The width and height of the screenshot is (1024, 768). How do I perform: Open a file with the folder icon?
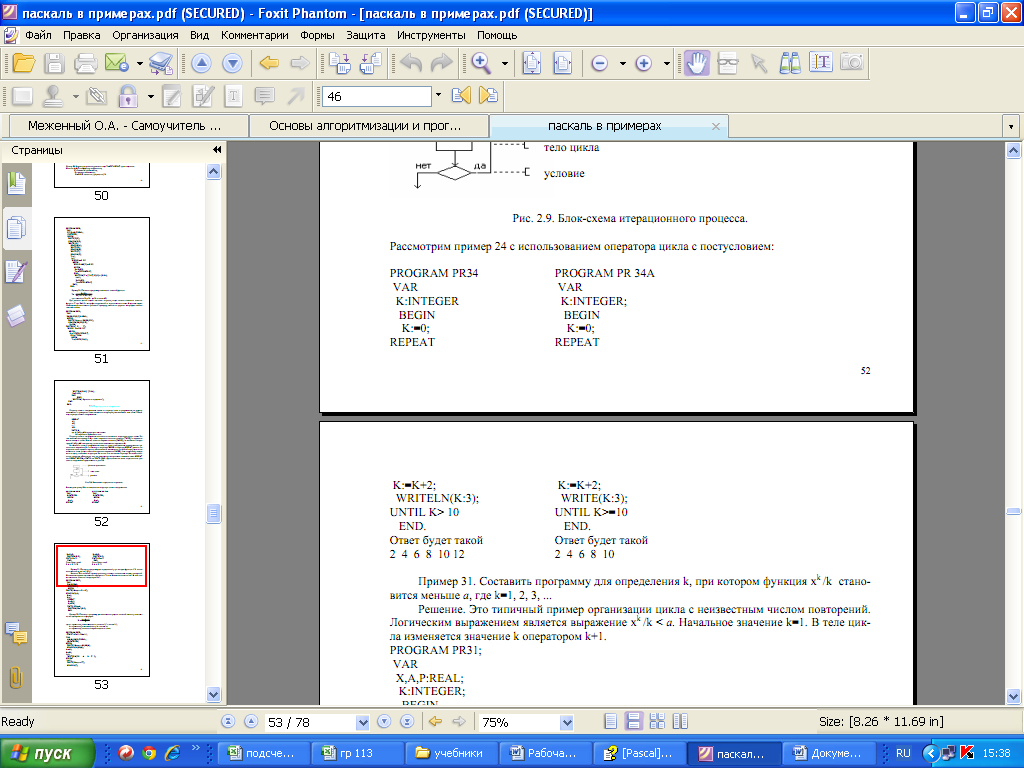click(24, 63)
